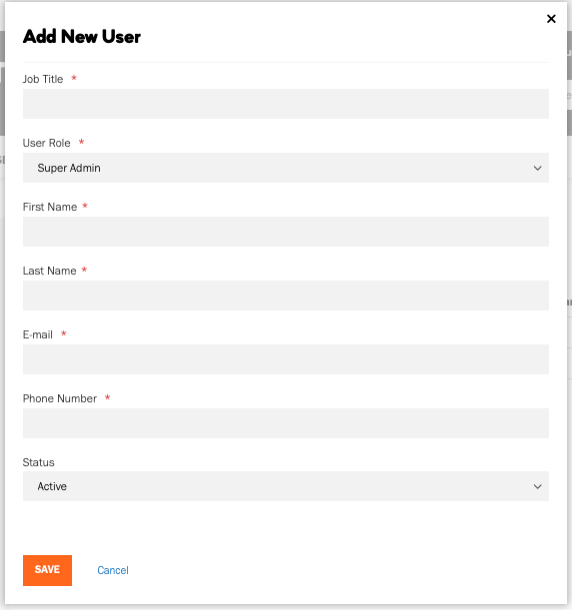Click the Job Title label
The image size is (572, 610).
click(x=43, y=79)
